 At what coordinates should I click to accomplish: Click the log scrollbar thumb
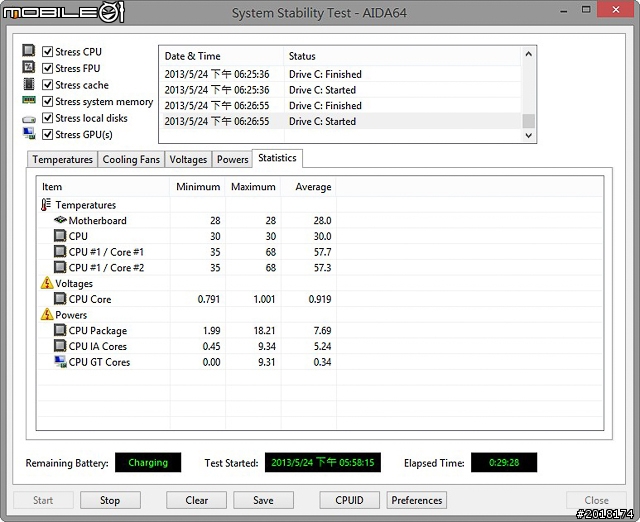point(529,121)
